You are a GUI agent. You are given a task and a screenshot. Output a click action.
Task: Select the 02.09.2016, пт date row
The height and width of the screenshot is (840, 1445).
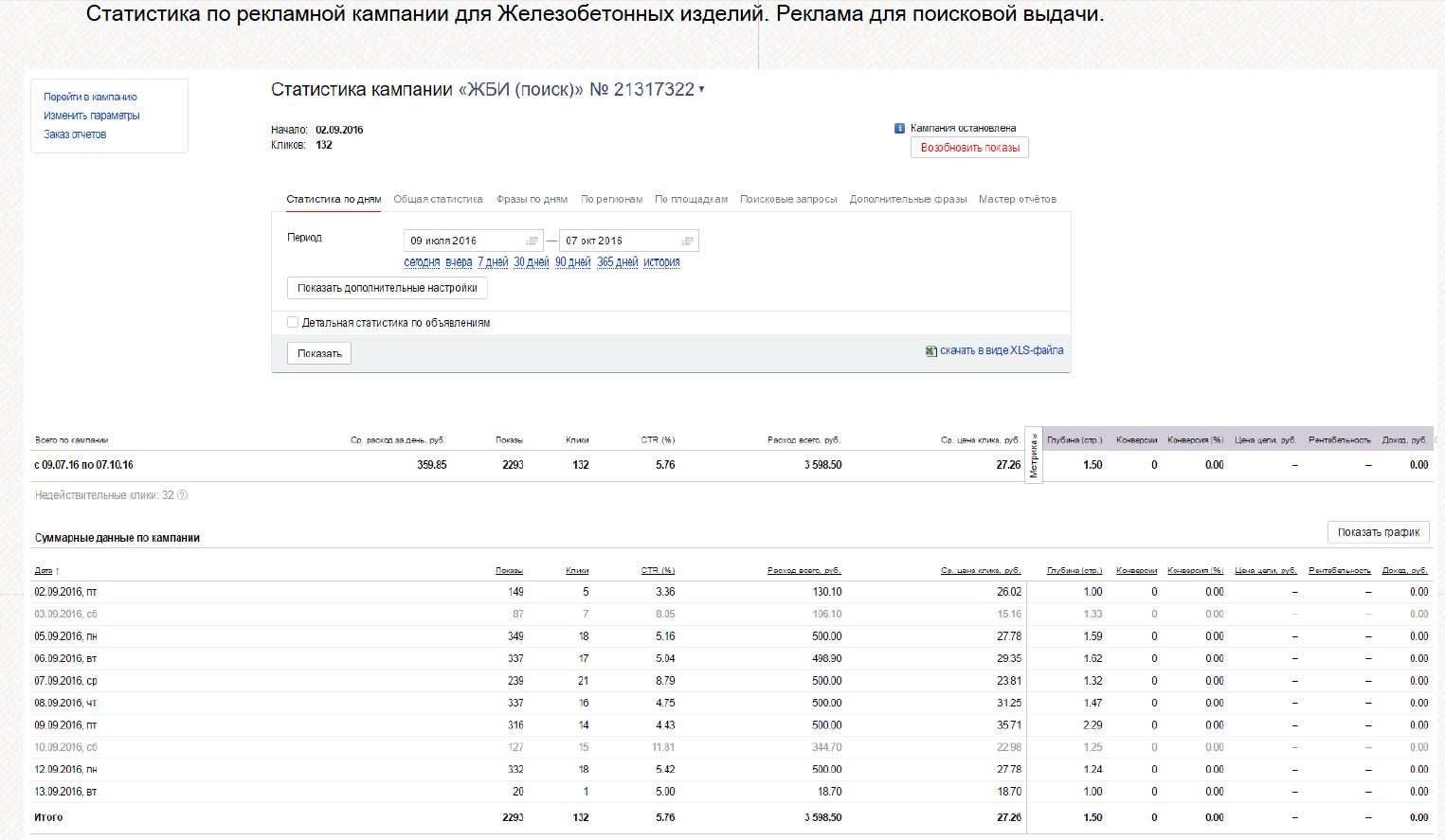point(732,592)
